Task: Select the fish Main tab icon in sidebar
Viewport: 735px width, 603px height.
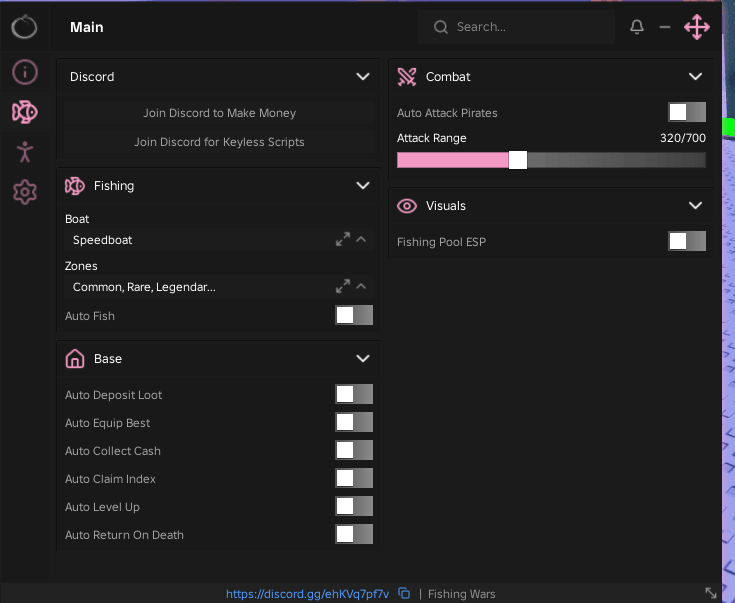Action: (25, 112)
